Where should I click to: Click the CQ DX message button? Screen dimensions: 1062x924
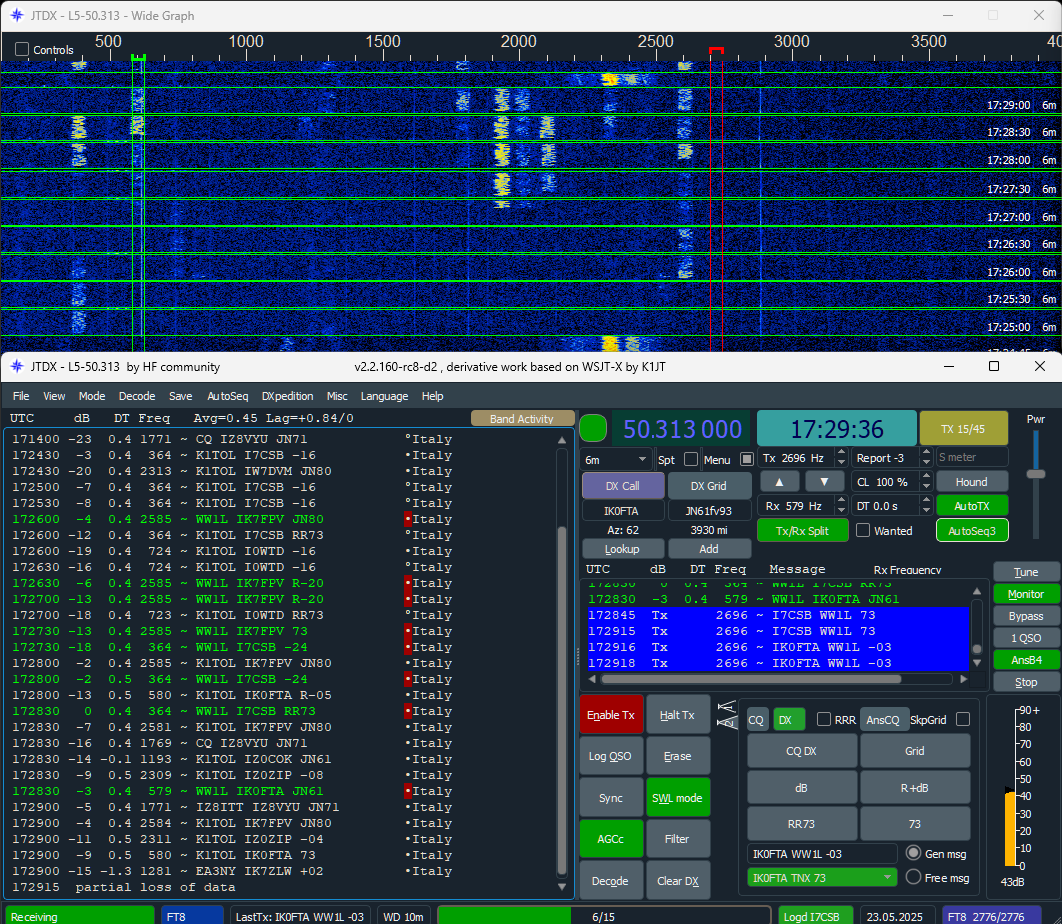pos(801,751)
